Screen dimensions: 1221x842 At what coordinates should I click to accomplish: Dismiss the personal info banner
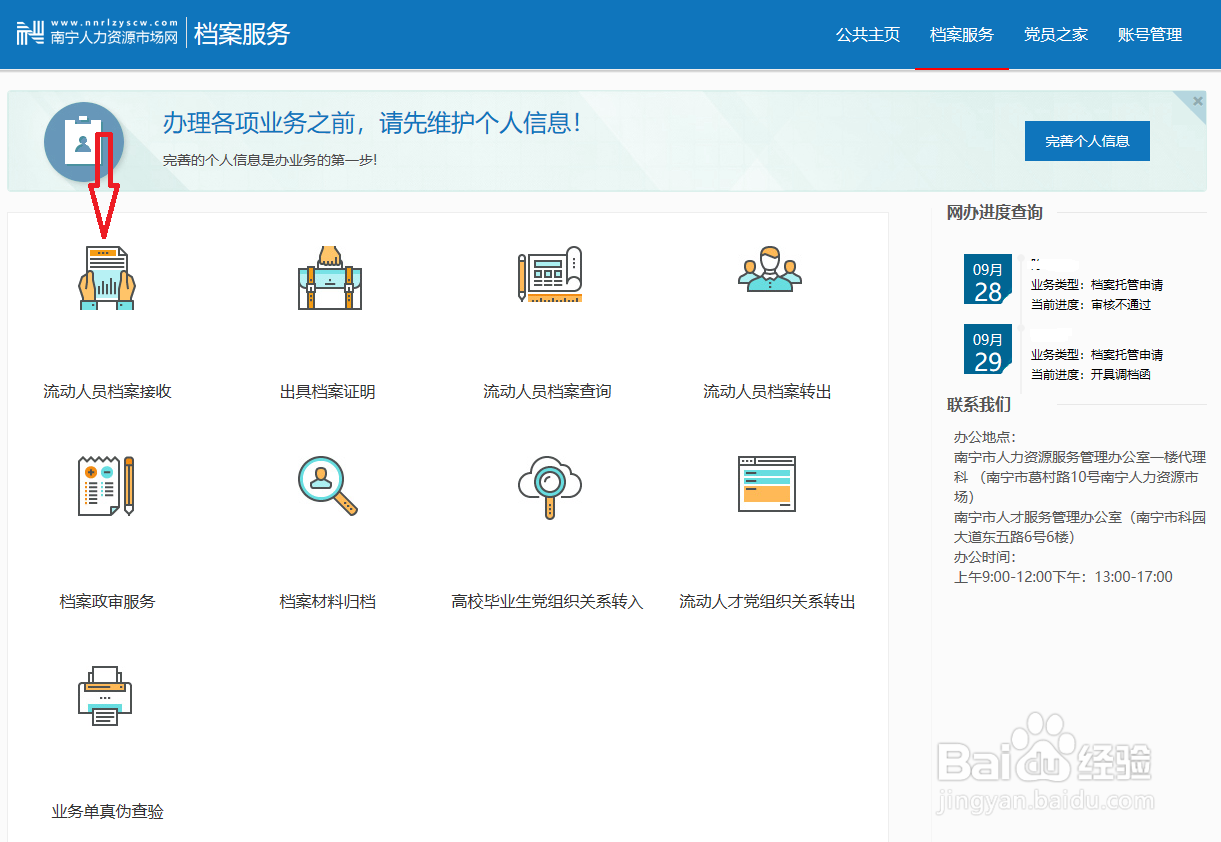[1197, 99]
